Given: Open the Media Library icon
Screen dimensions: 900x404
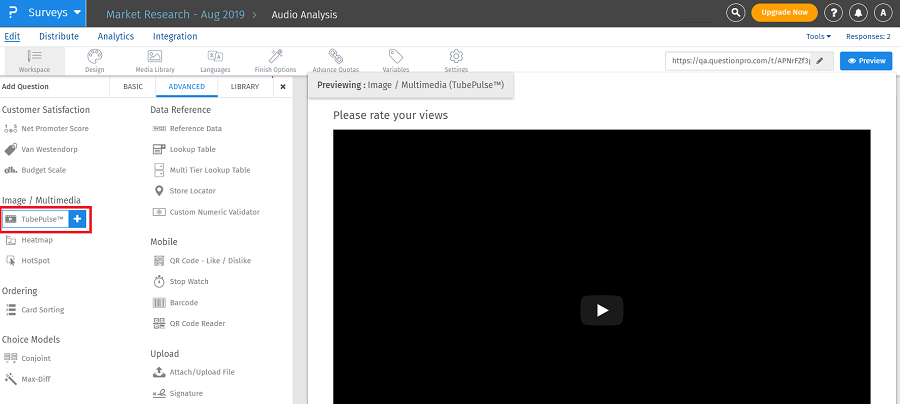Looking at the screenshot, I should coord(154,60).
